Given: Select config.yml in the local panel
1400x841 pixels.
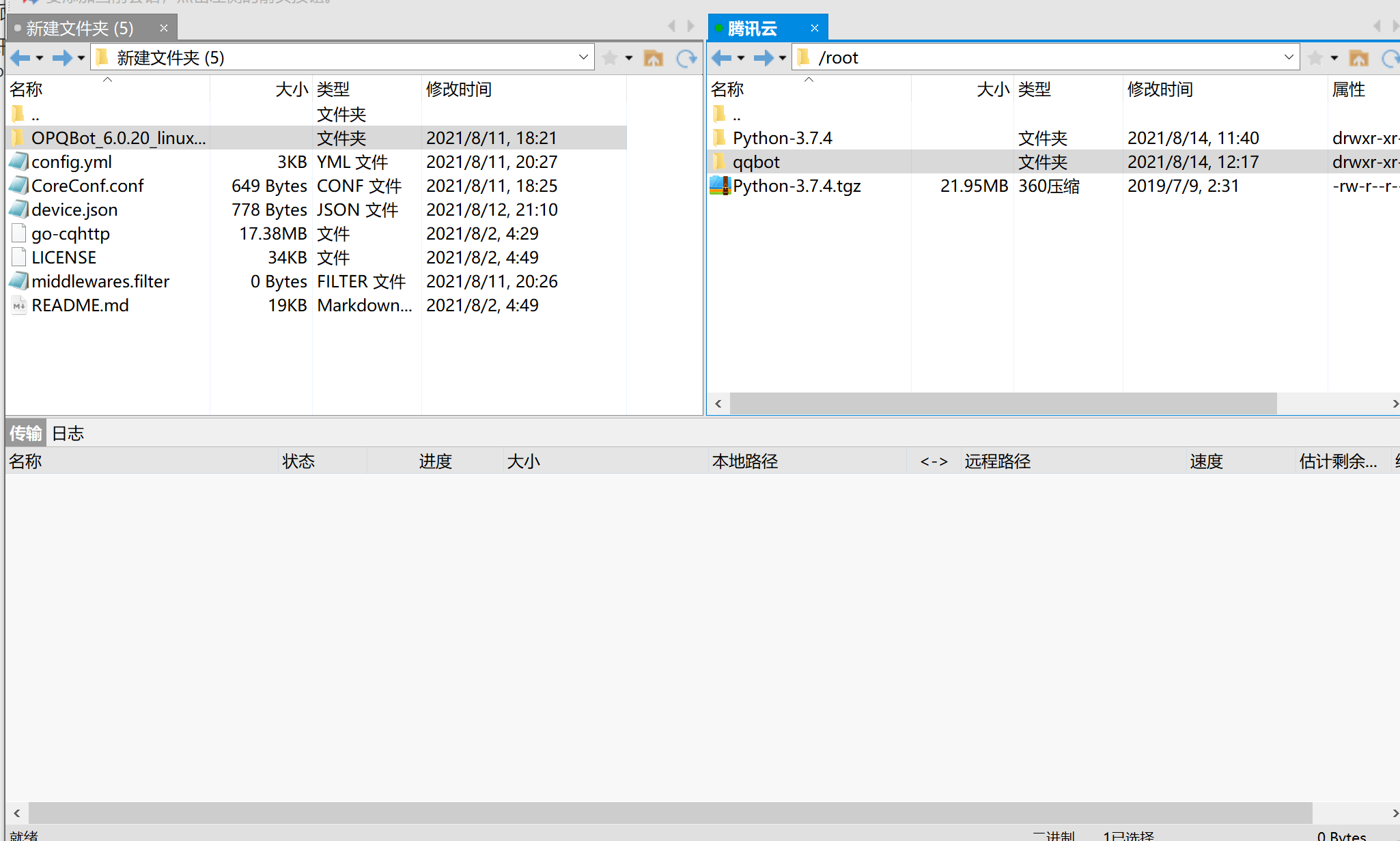Looking at the screenshot, I should (72, 162).
